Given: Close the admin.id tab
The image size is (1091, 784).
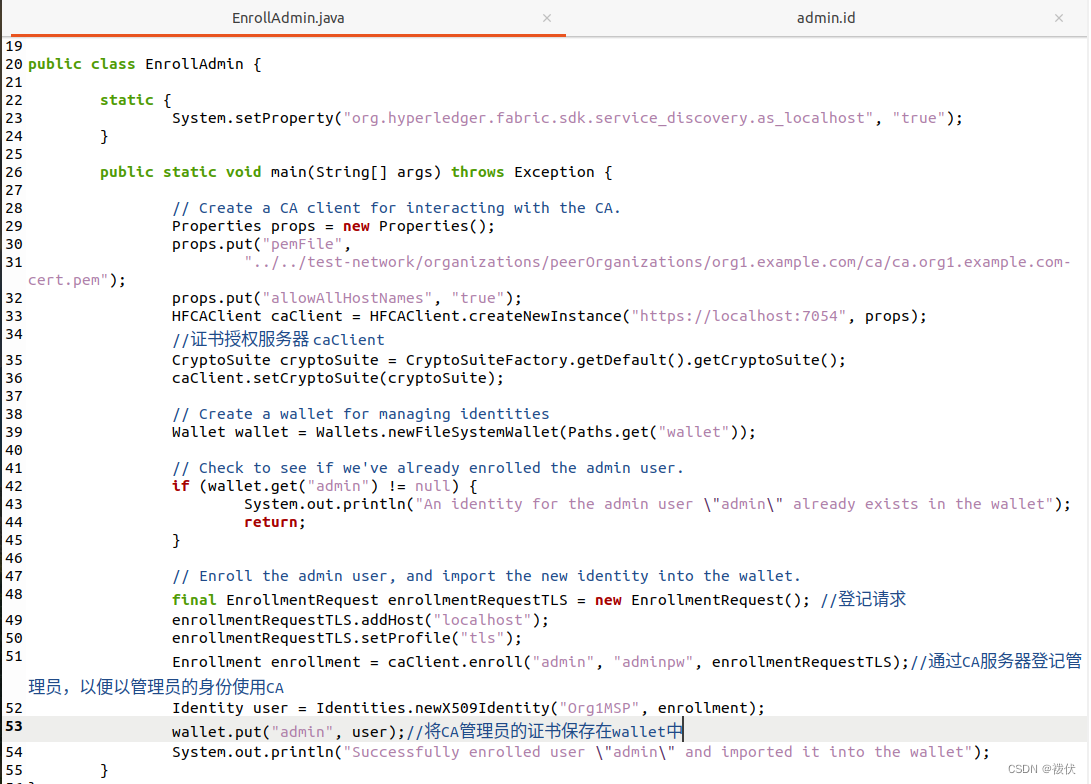Looking at the screenshot, I should (x=1059, y=18).
